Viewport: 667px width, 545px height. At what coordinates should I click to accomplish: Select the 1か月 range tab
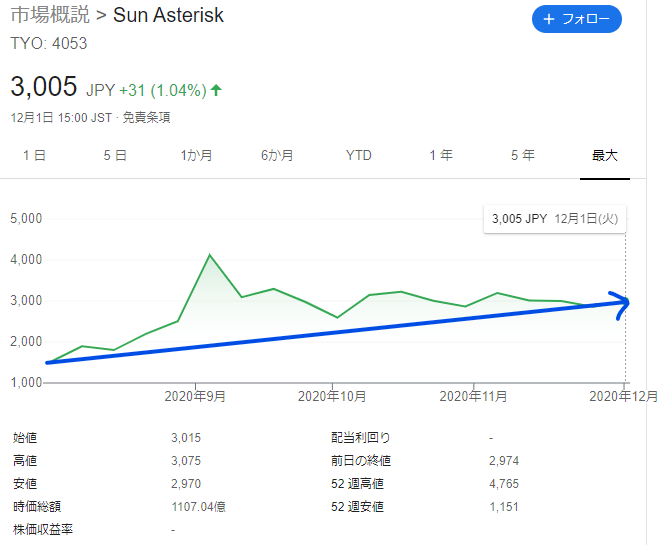(x=196, y=155)
